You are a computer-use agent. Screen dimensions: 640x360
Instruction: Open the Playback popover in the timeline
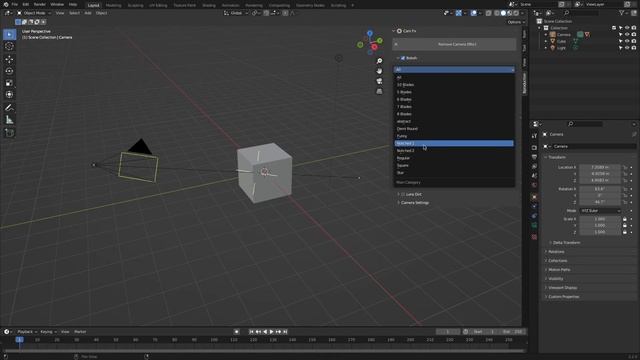click(27, 332)
